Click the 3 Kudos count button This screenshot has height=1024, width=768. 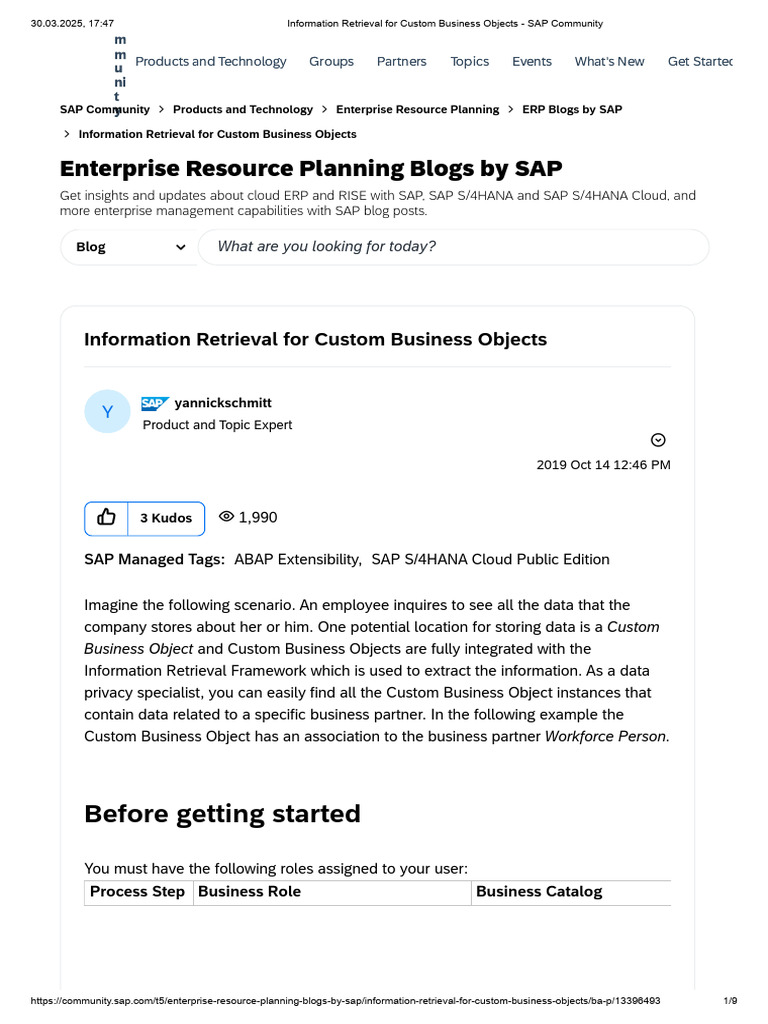166,518
